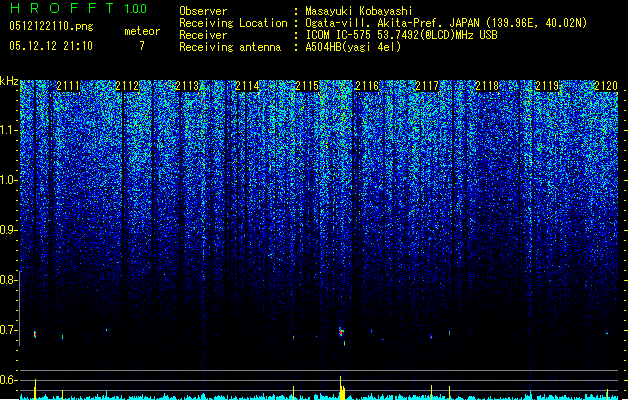Image resolution: width=629 pixels, height=400 pixels.
Task: Click the yellow intensity spike before 2115
Action: (x=293, y=393)
